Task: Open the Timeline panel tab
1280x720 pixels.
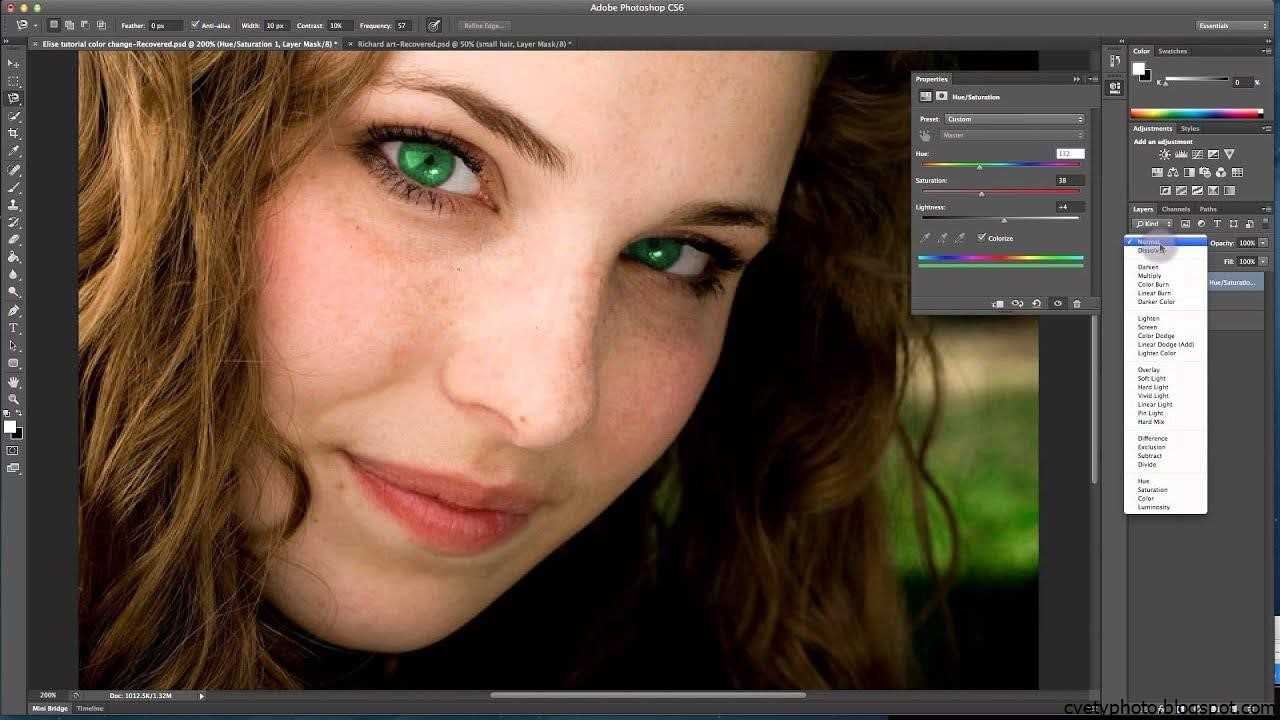Action: click(x=90, y=708)
